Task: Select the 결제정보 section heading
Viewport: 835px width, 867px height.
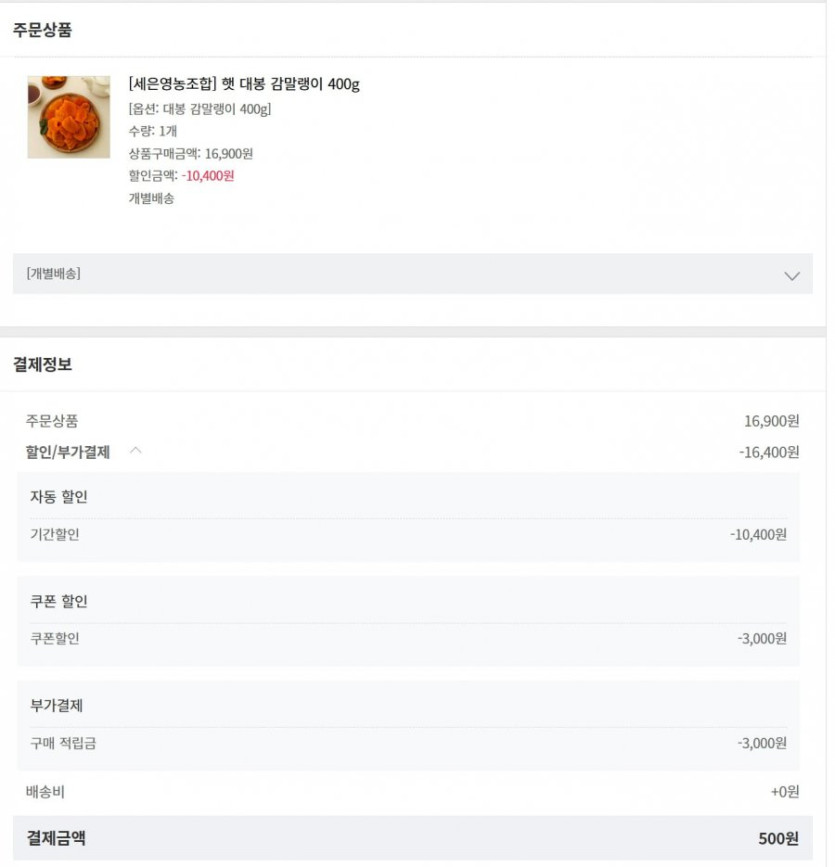Action: coord(43,364)
